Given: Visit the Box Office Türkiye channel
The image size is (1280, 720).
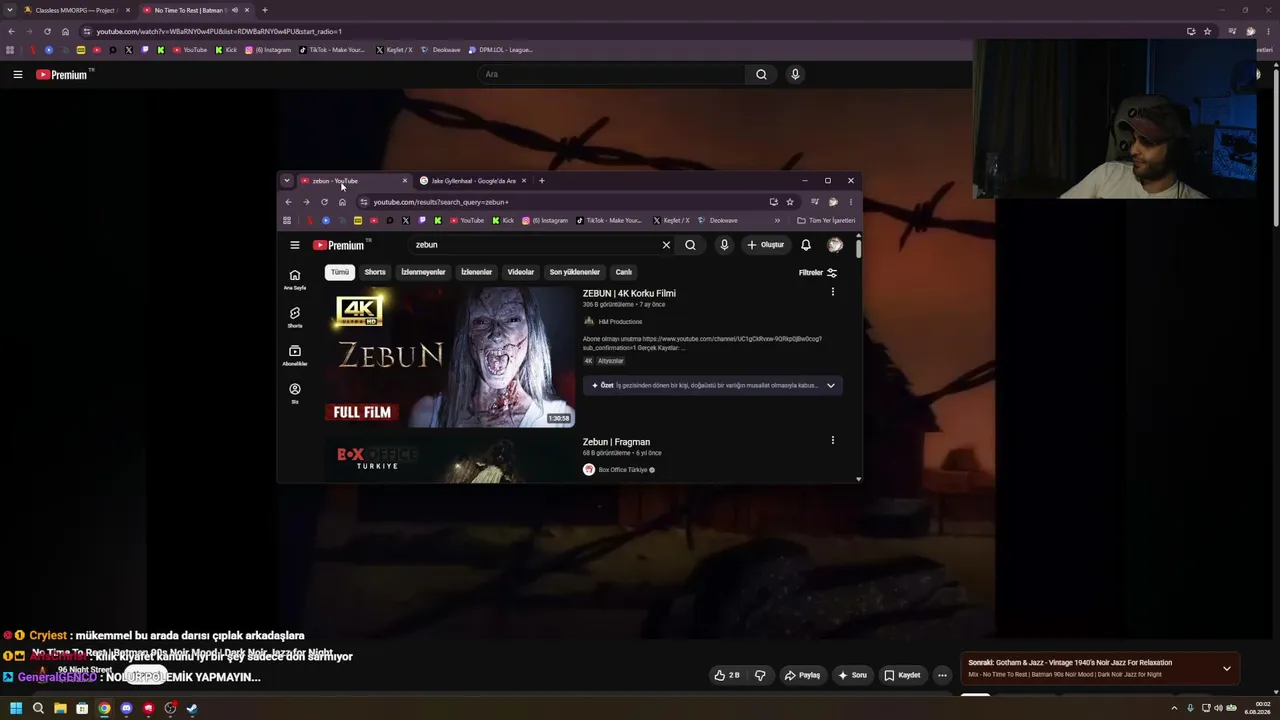Looking at the screenshot, I should [x=622, y=470].
